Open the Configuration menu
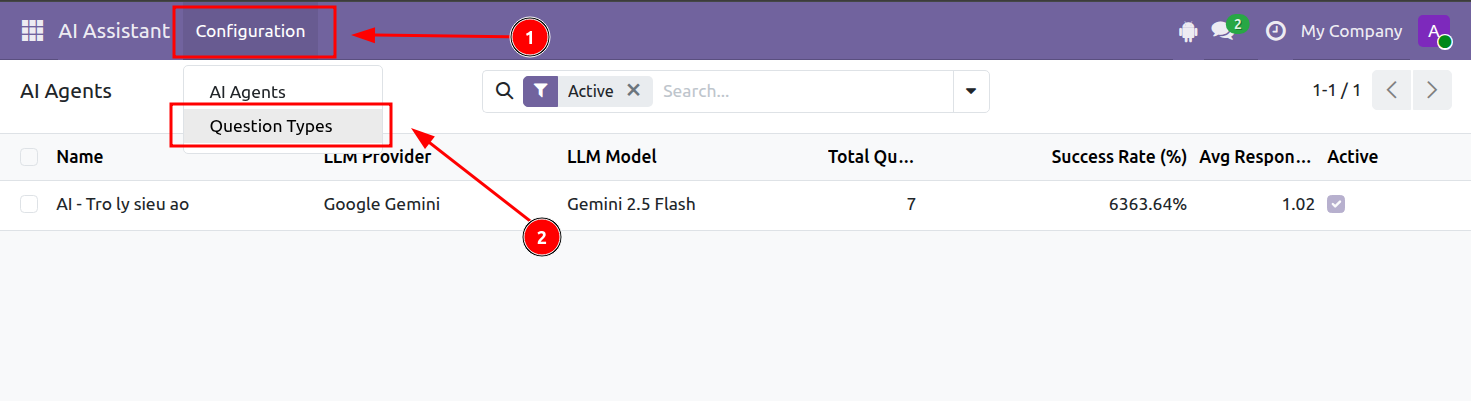The image size is (1471, 401). (x=250, y=31)
